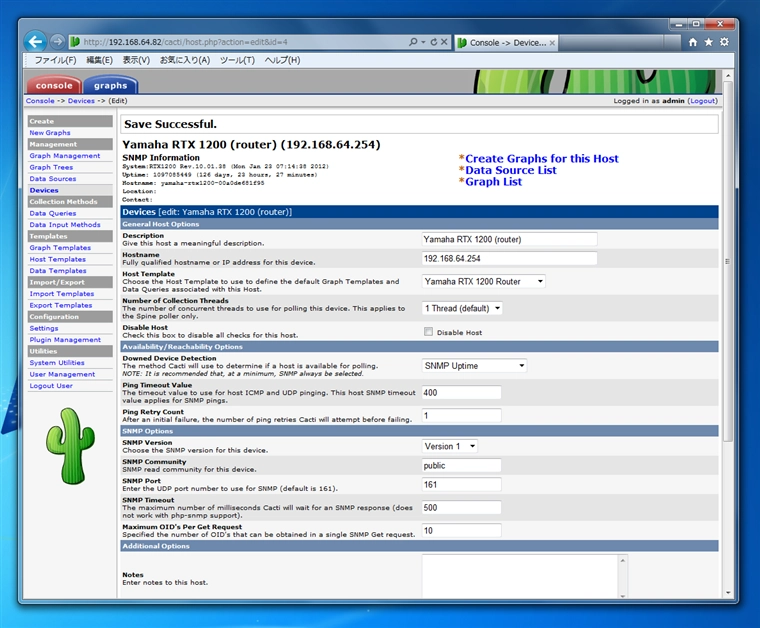Image resolution: width=760 pixels, height=628 pixels.
Task: Click Console breadcrumb link
Action: click(40, 101)
